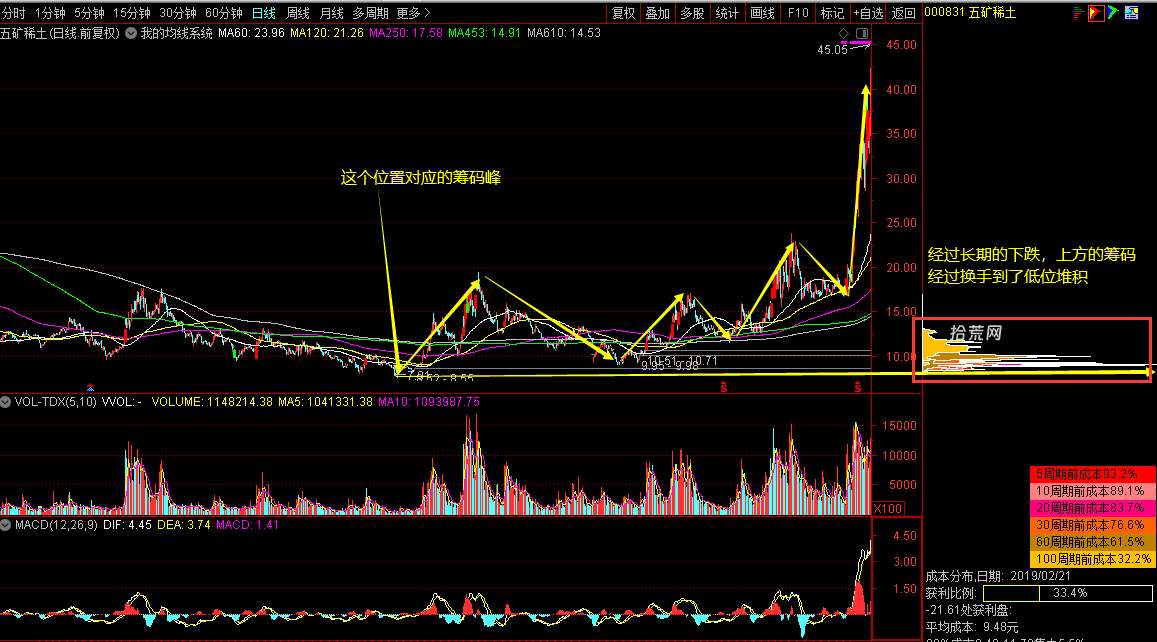Viewport: 1157px width, 642px height.
Task: Click the DEA: 3.74 value
Action: click(184, 525)
